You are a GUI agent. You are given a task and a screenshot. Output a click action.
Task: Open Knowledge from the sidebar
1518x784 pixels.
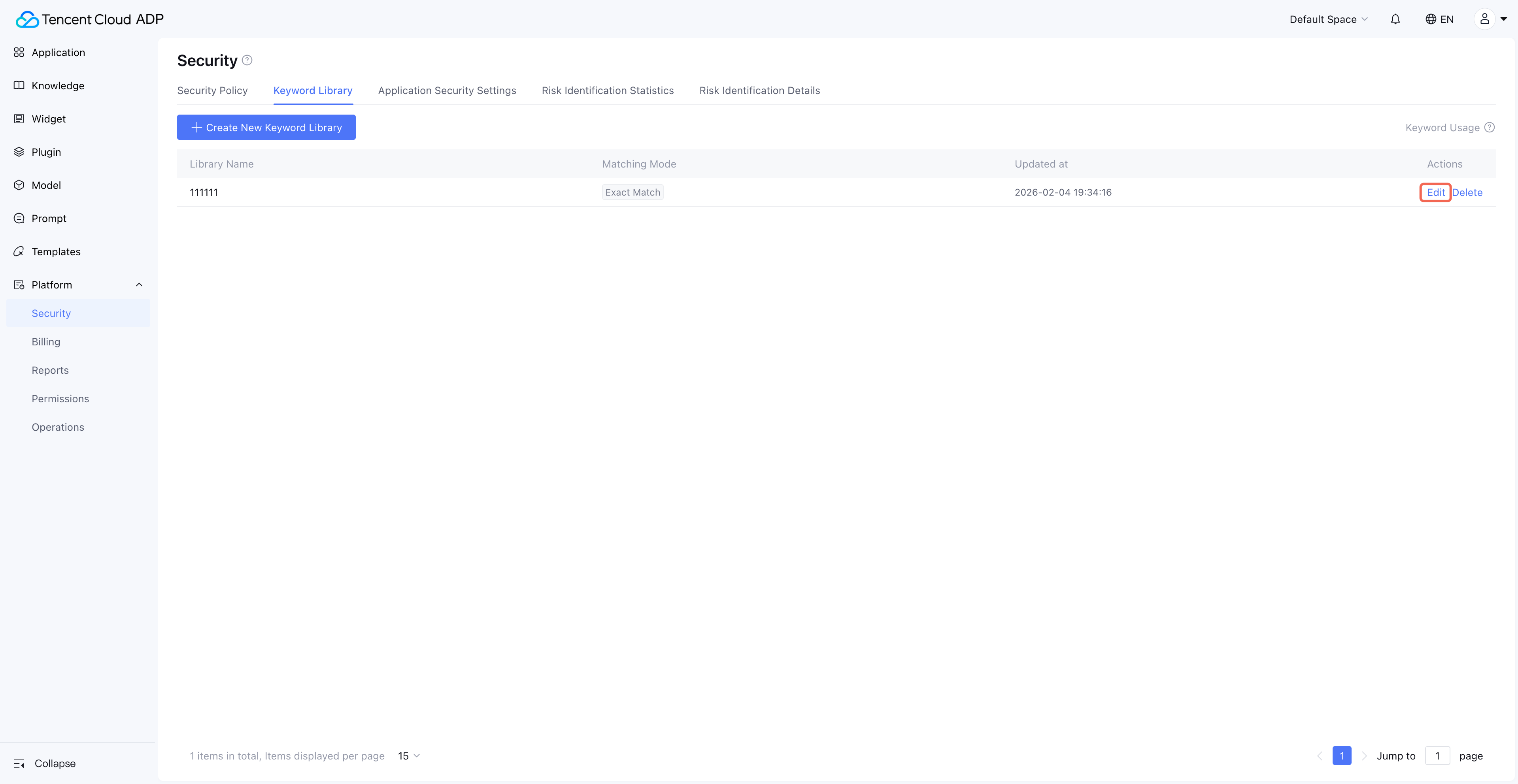[58, 85]
